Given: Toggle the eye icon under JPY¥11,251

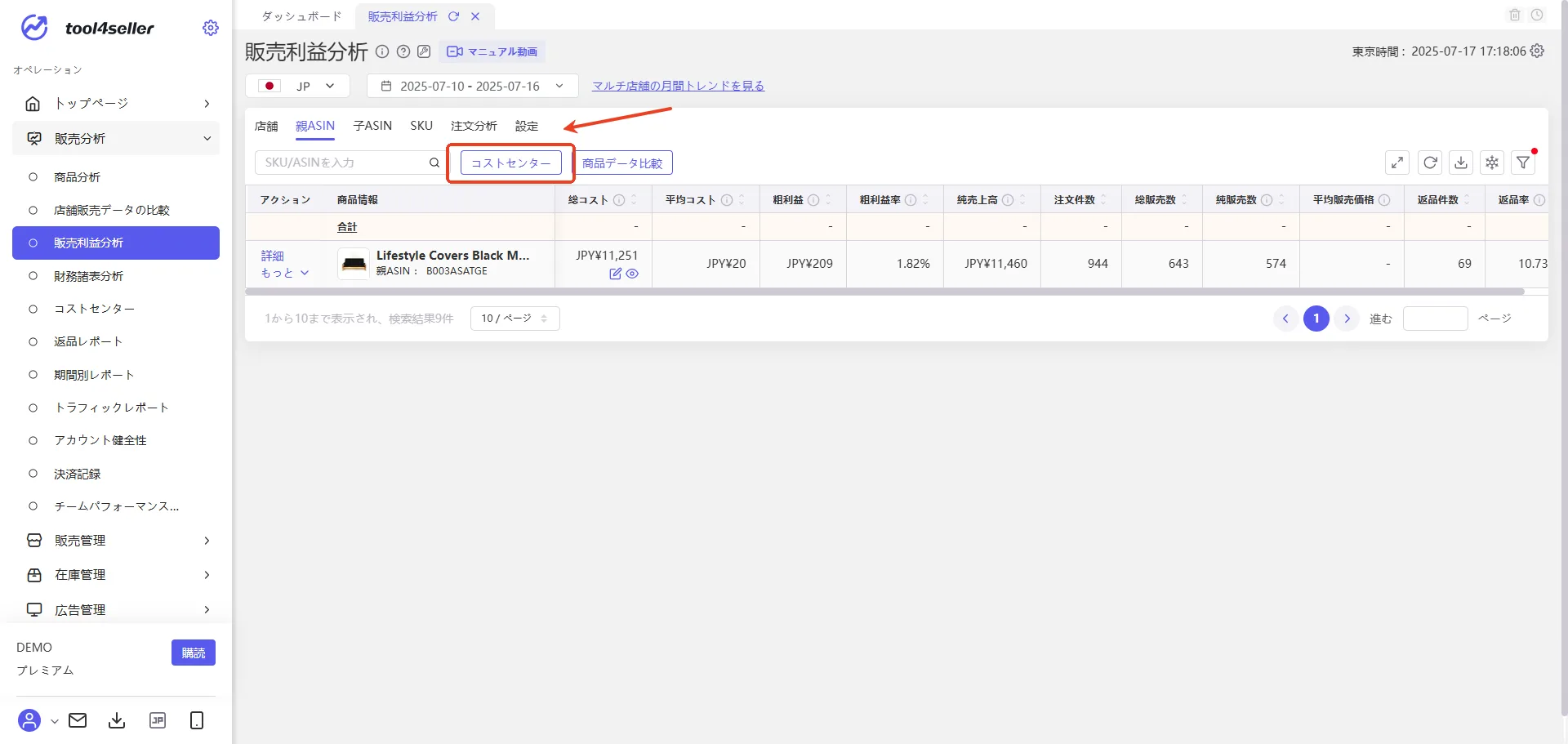Looking at the screenshot, I should (x=632, y=274).
